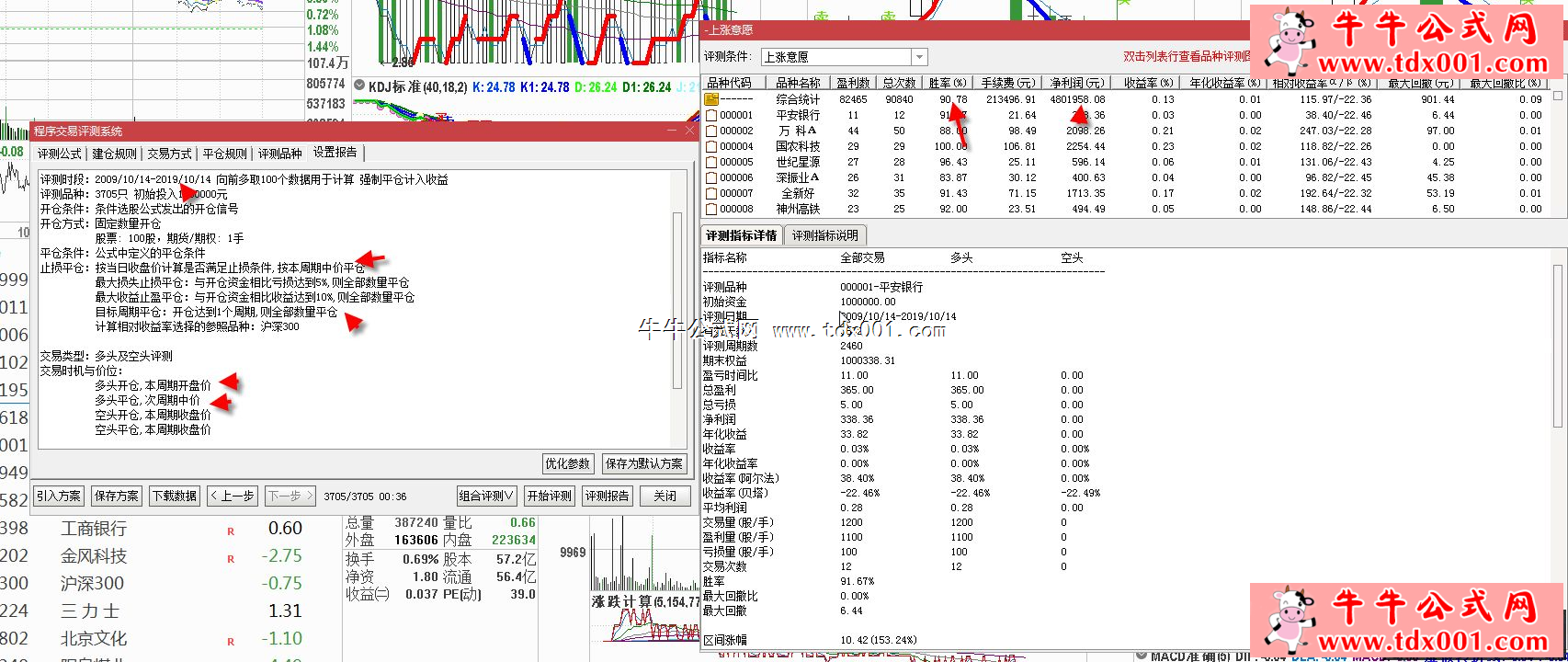Open the 评测报告 button
This screenshot has height=662, width=1568.
click(608, 496)
